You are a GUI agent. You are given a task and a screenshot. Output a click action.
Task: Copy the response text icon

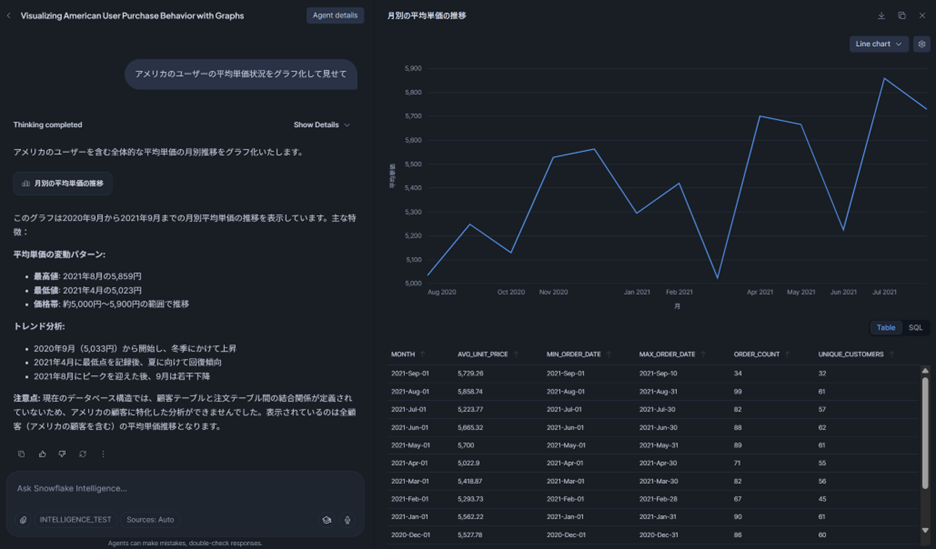pyautogui.click(x=21, y=454)
